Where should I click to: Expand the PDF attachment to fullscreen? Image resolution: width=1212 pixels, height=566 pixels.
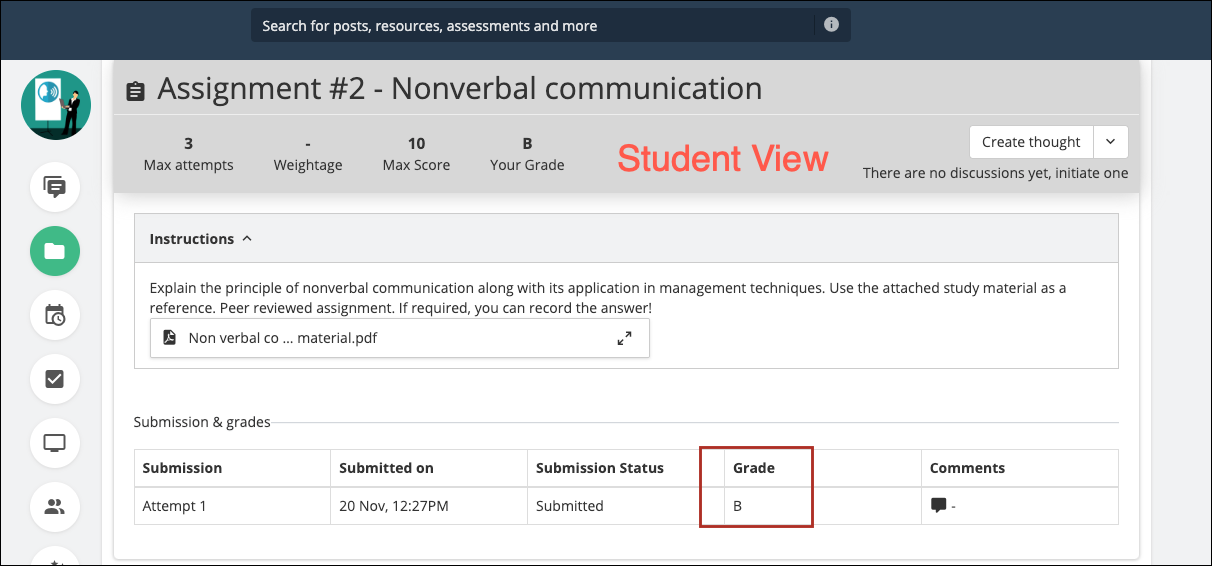624,338
